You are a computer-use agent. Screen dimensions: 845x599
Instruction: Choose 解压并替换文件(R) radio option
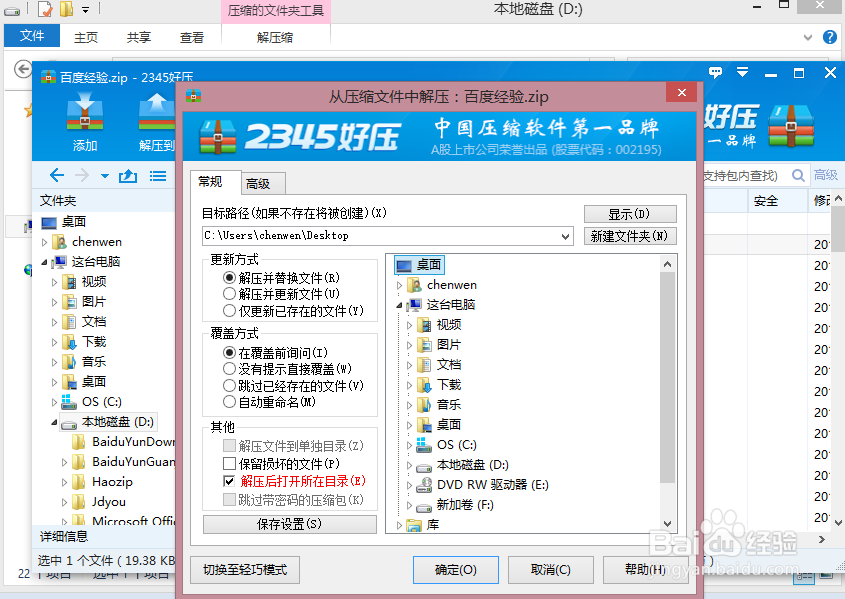[x=230, y=277]
